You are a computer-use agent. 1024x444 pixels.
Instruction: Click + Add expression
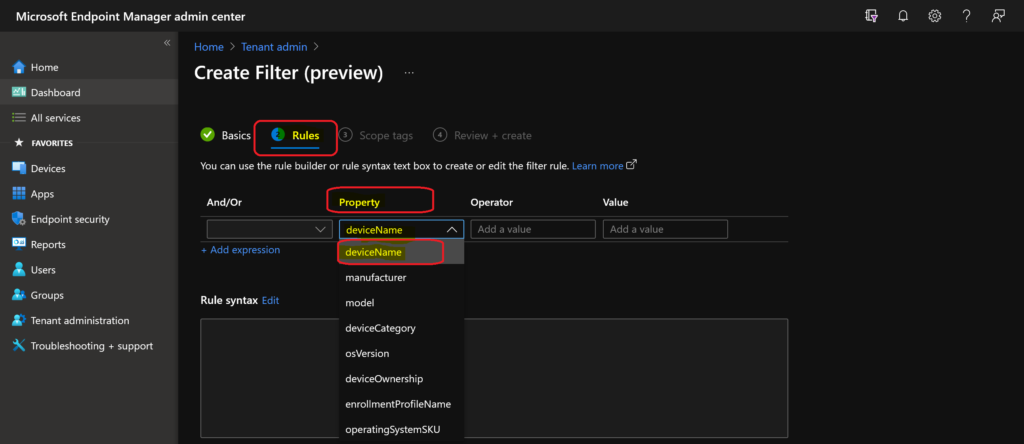(x=240, y=250)
